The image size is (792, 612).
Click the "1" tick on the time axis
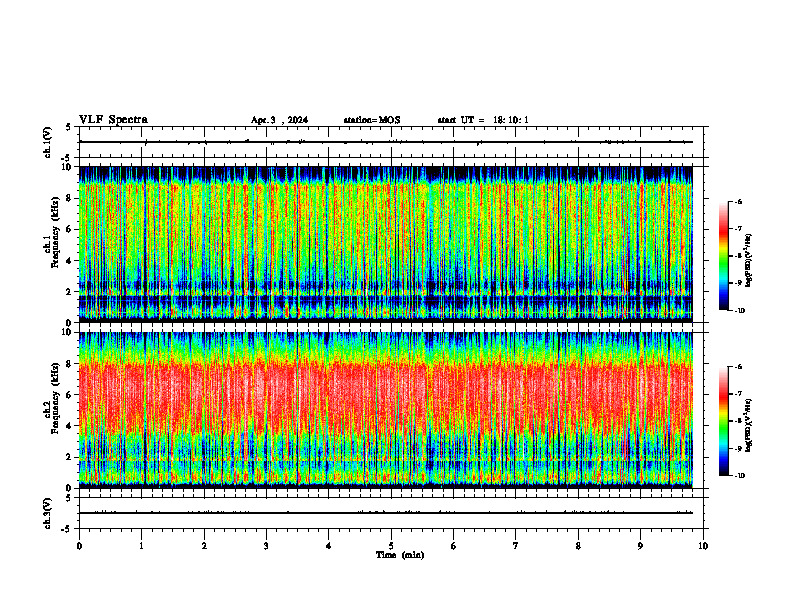click(x=141, y=546)
